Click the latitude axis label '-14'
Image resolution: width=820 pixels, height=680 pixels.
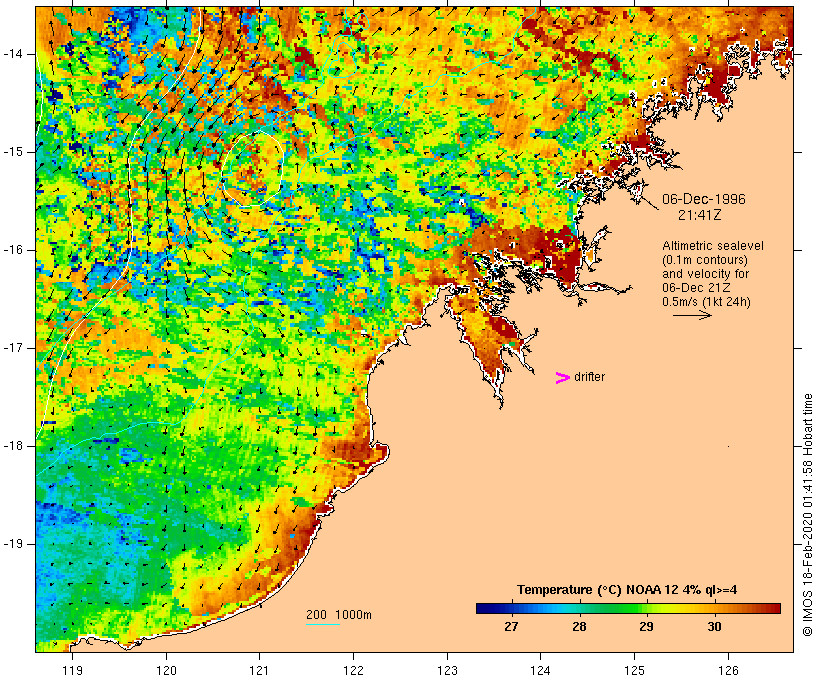tap(13, 54)
